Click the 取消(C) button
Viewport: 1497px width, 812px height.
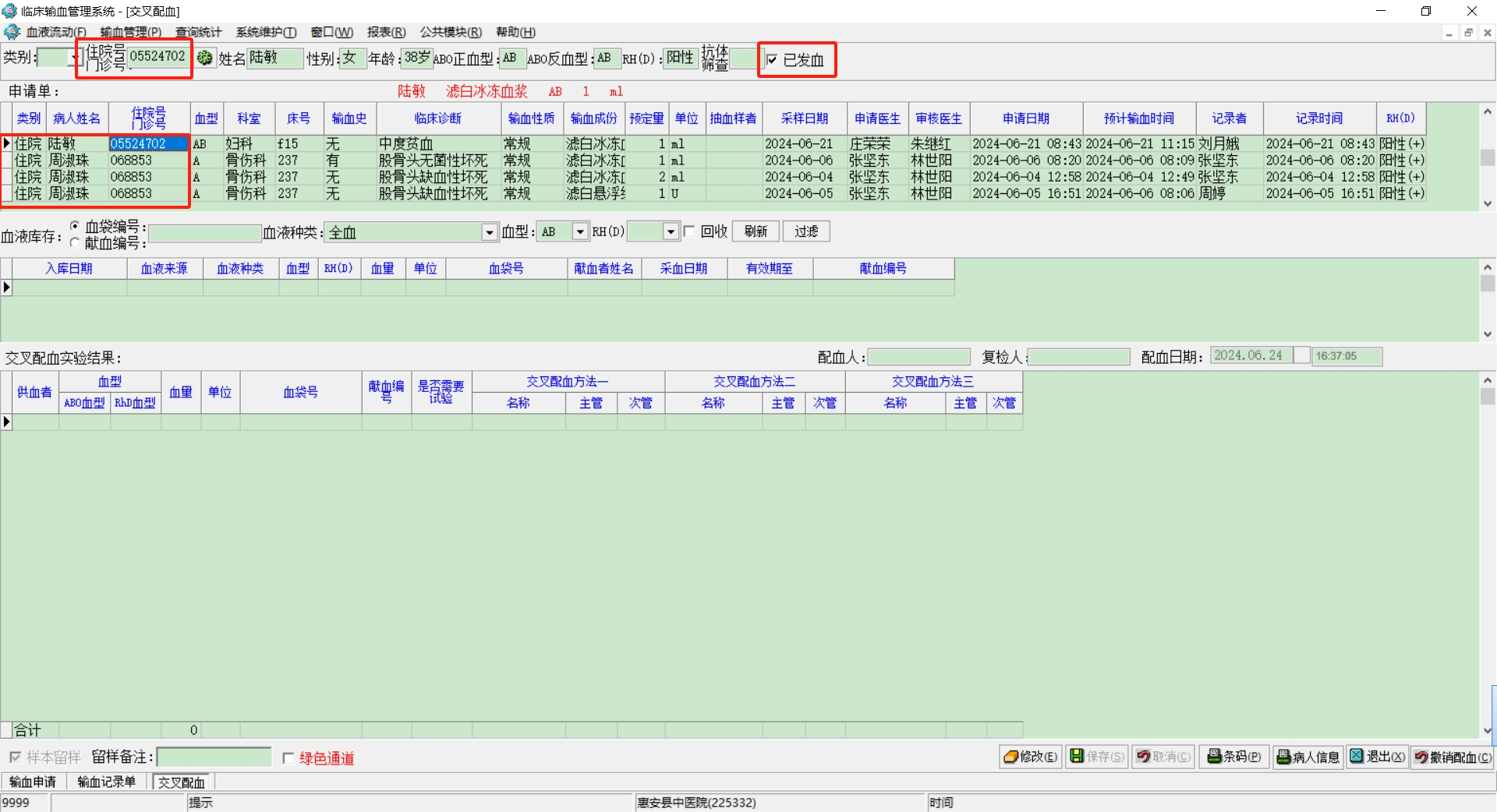tap(1163, 757)
